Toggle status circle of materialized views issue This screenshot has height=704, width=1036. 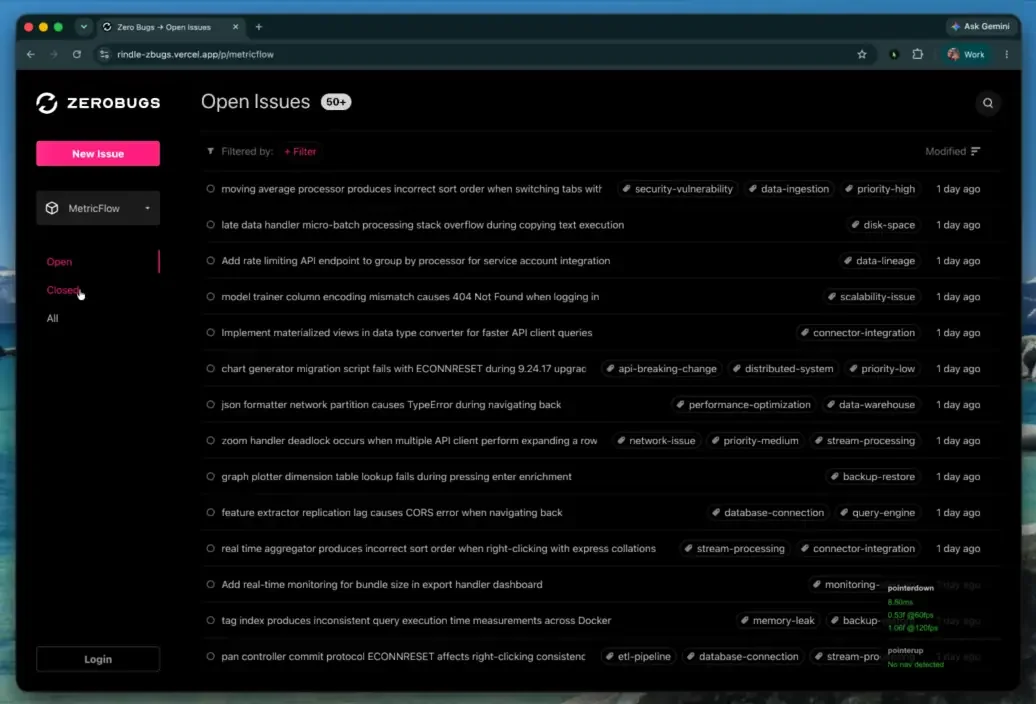[210, 333]
